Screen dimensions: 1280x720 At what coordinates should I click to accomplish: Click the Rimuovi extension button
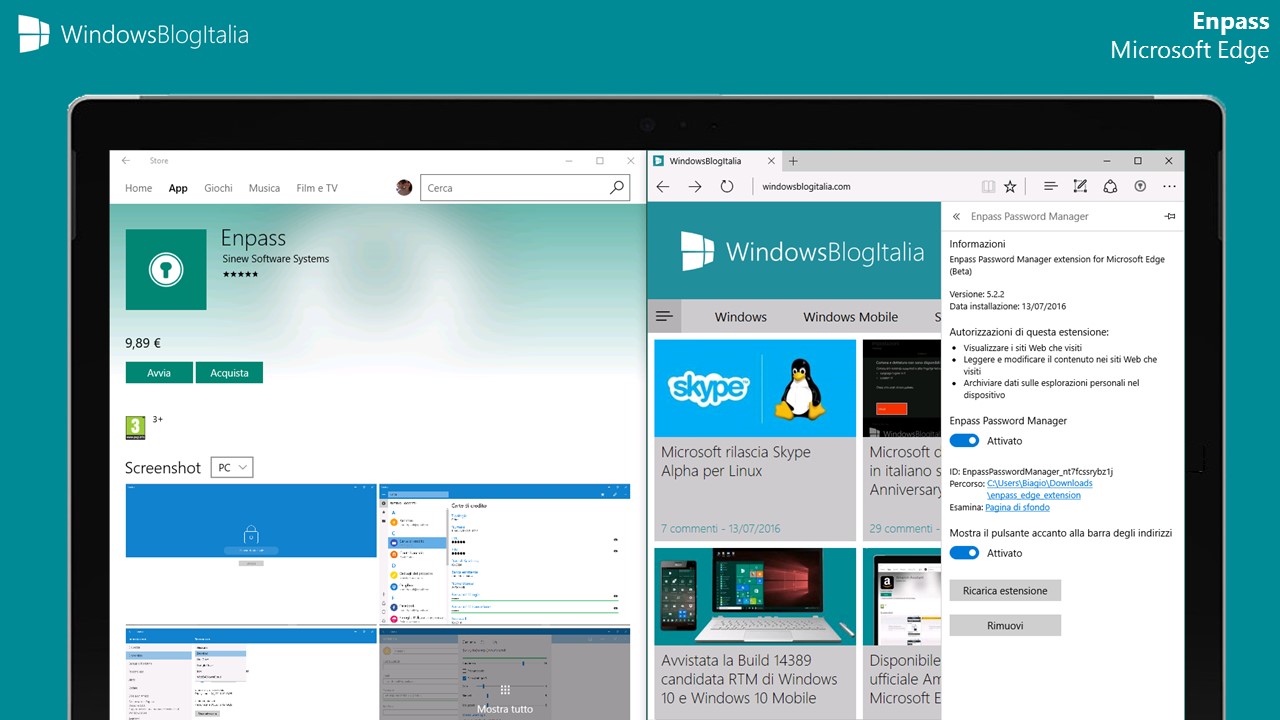[x=1005, y=625]
